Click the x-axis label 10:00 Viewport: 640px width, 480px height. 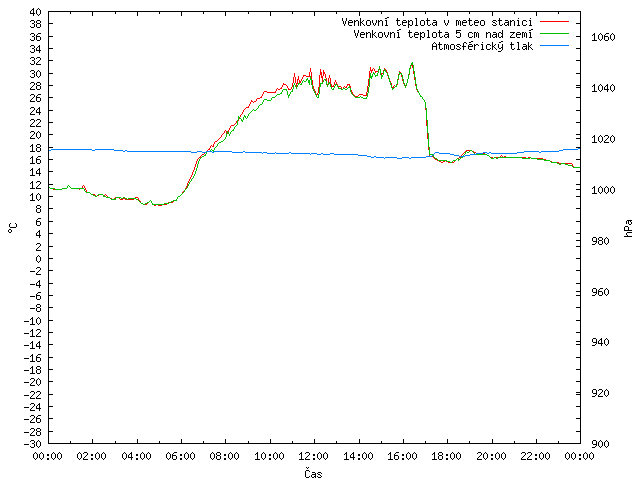pyautogui.click(x=269, y=456)
